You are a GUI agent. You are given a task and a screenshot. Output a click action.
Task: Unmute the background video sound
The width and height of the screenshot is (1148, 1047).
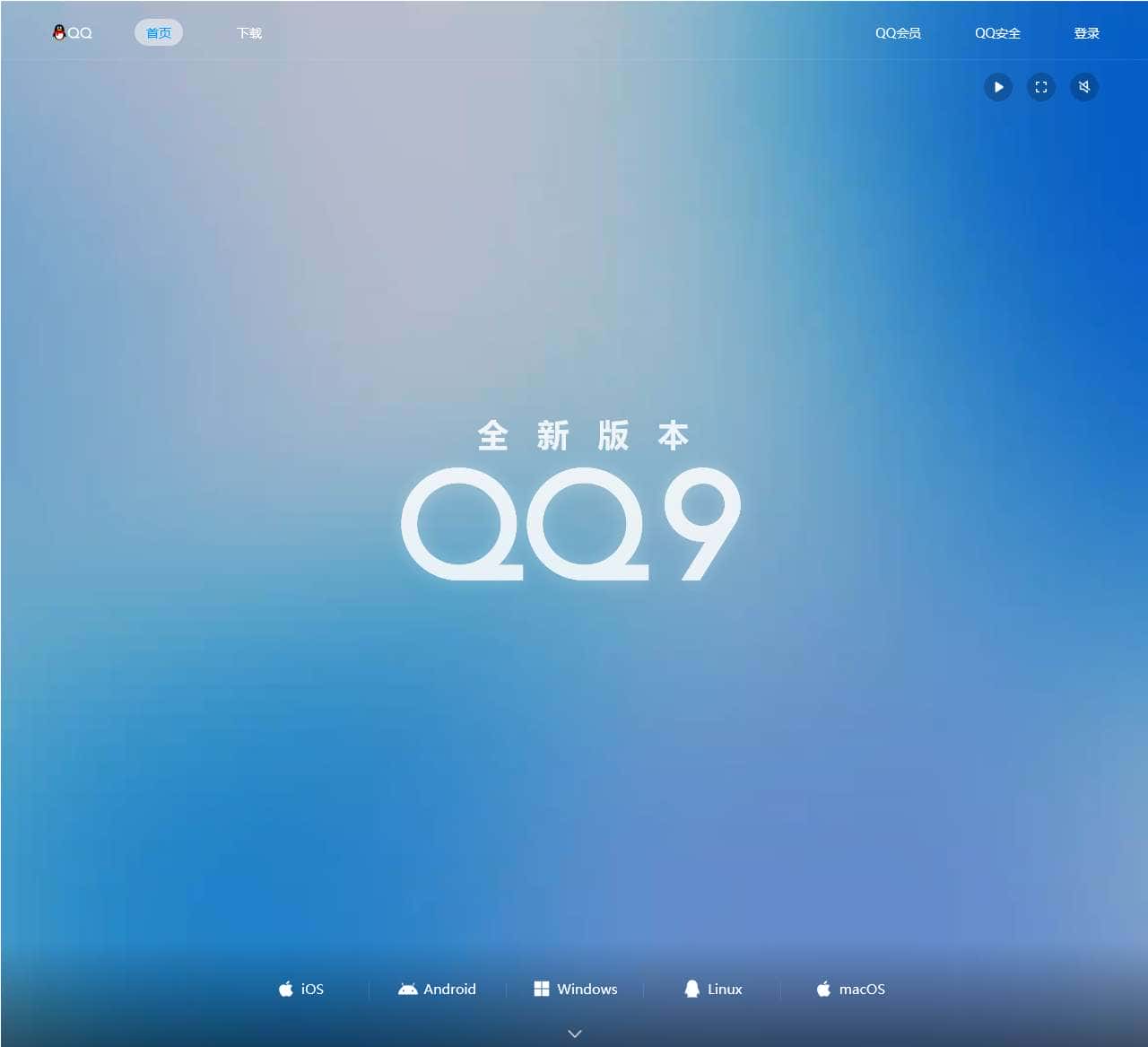(1084, 87)
